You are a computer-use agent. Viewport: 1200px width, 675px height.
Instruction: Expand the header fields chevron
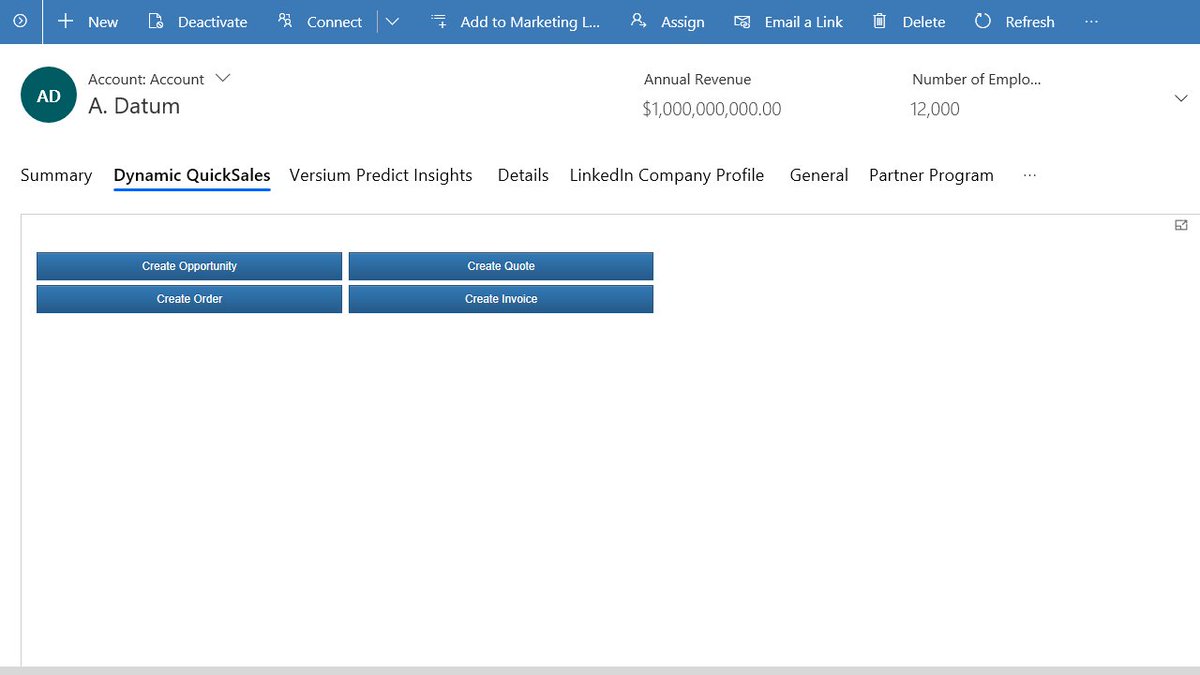[1181, 98]
